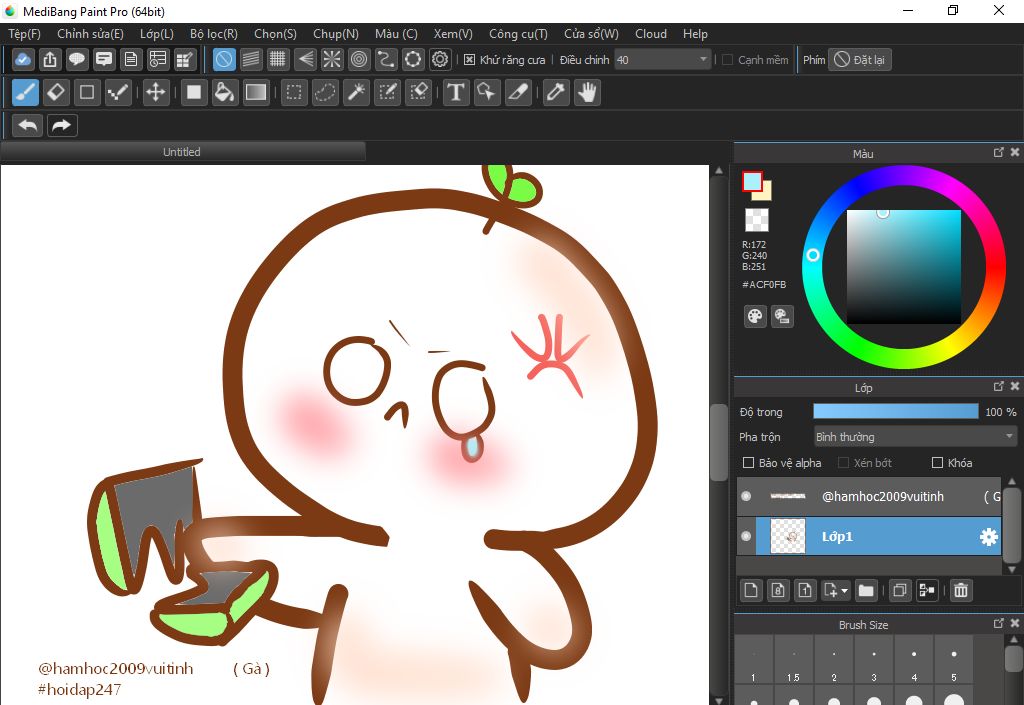Open the Chỉnh sửa(E) menu

[x=90, y=34]
